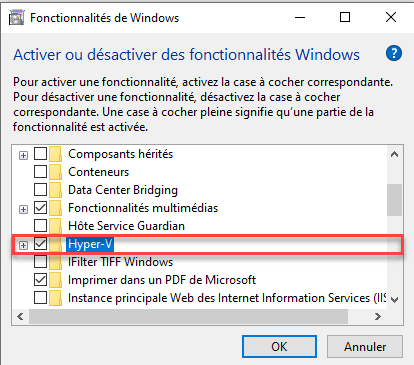
Task: Select the Hyper-V folder icon
Action: tap(55, 244)
